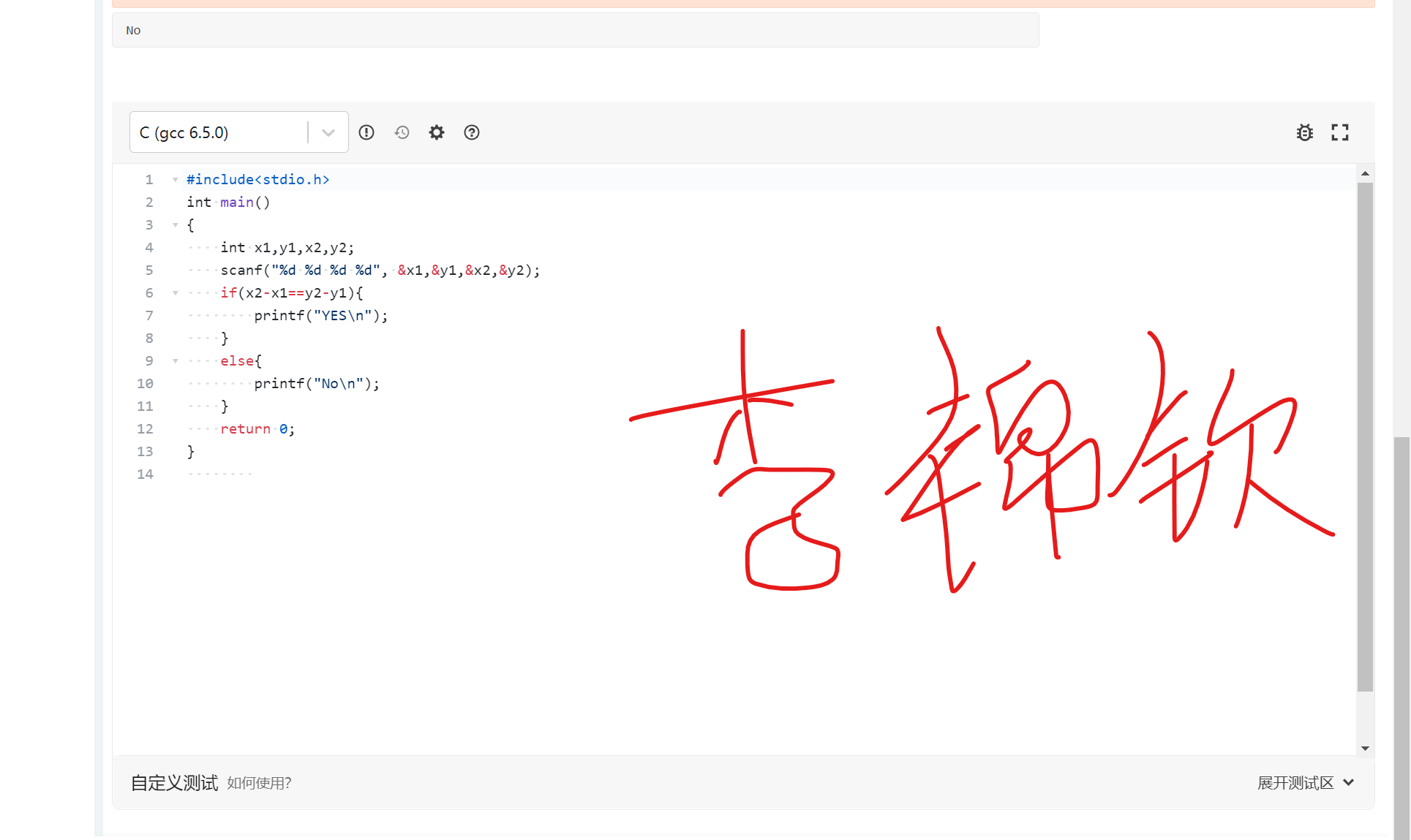
Task: Click the 自定义测试 label
Action: coord(174,783)
